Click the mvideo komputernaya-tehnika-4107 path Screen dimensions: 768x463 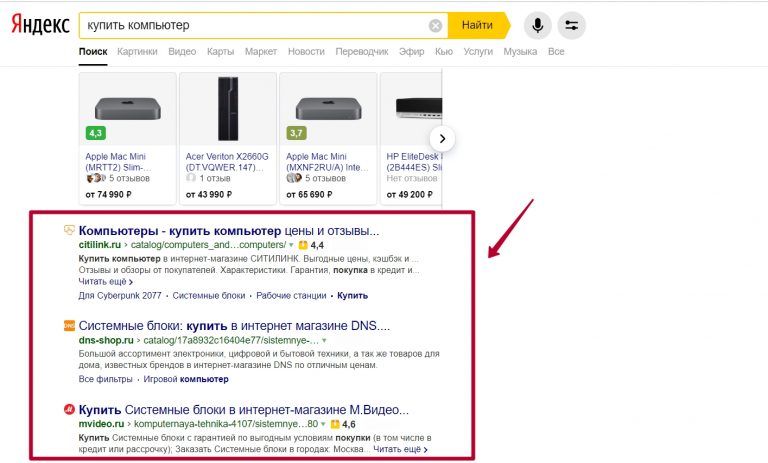(x=226, y=424)
